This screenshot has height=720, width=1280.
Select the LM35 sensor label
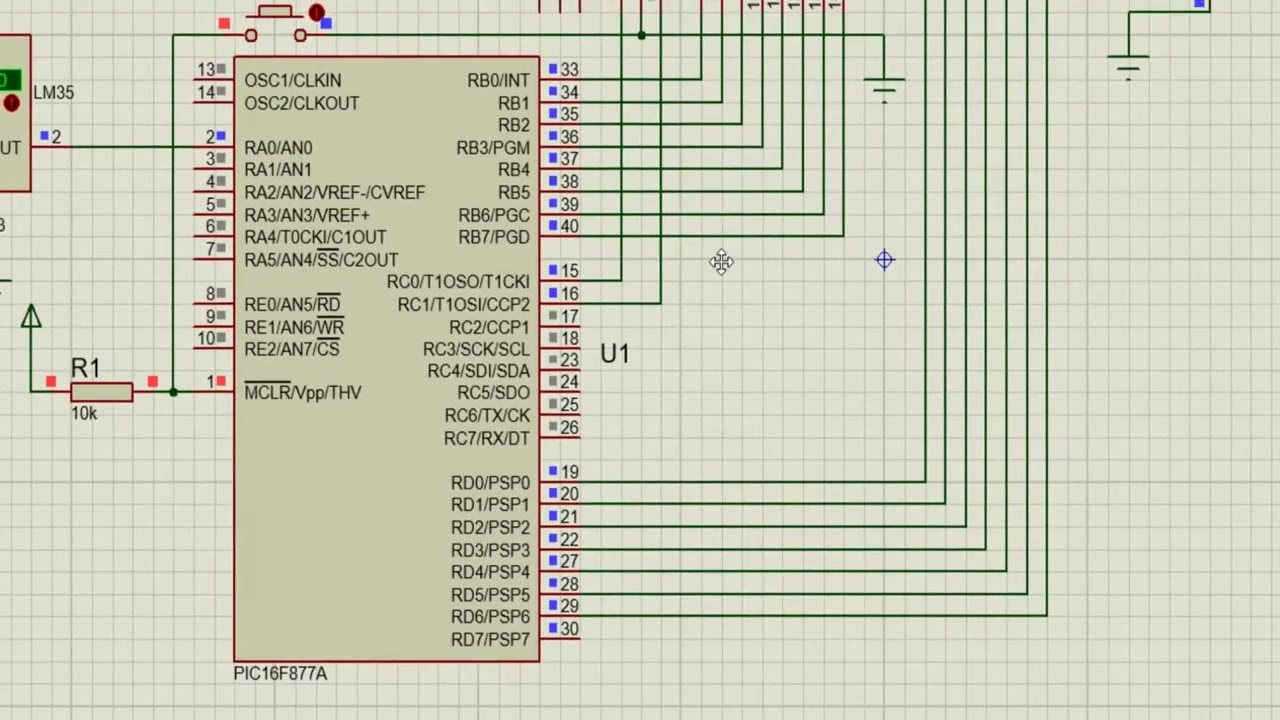pos(53,92)
